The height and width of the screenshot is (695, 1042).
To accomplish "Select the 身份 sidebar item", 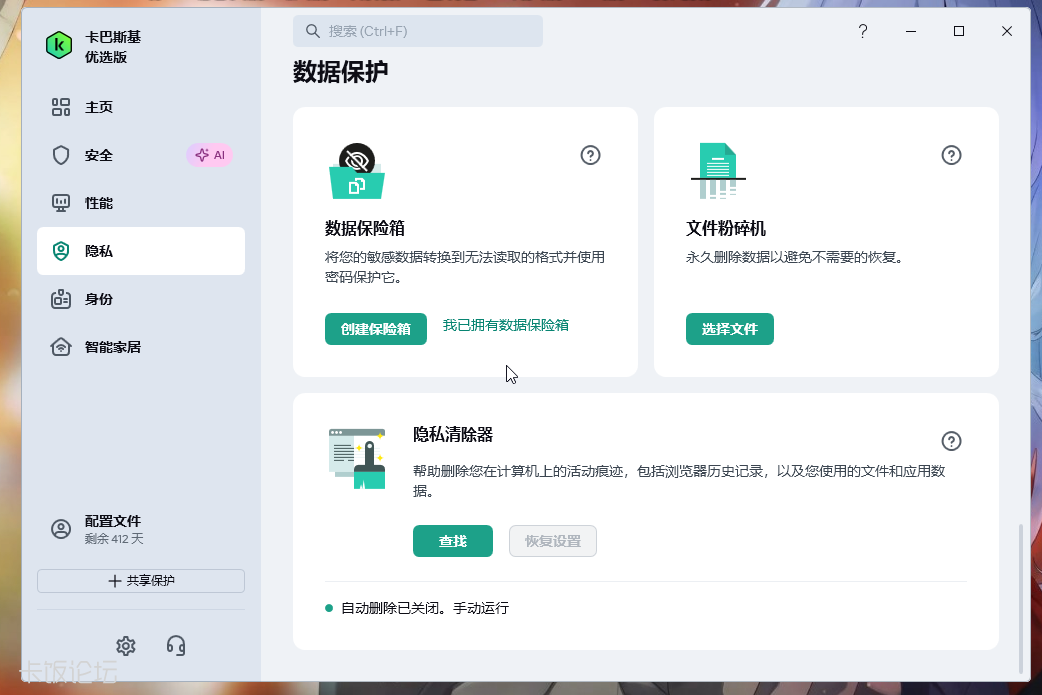I will (x=141, y=299).
